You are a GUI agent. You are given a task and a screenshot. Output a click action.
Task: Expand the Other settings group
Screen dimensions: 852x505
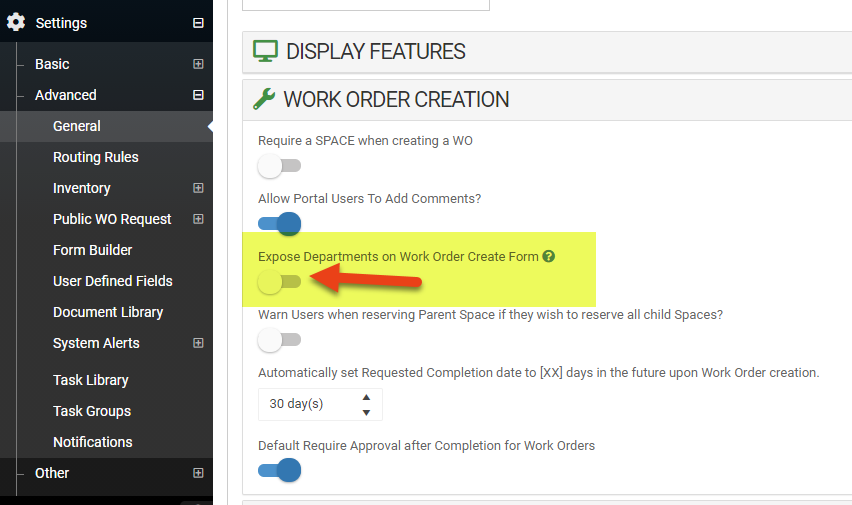click(x=198, y=473)
